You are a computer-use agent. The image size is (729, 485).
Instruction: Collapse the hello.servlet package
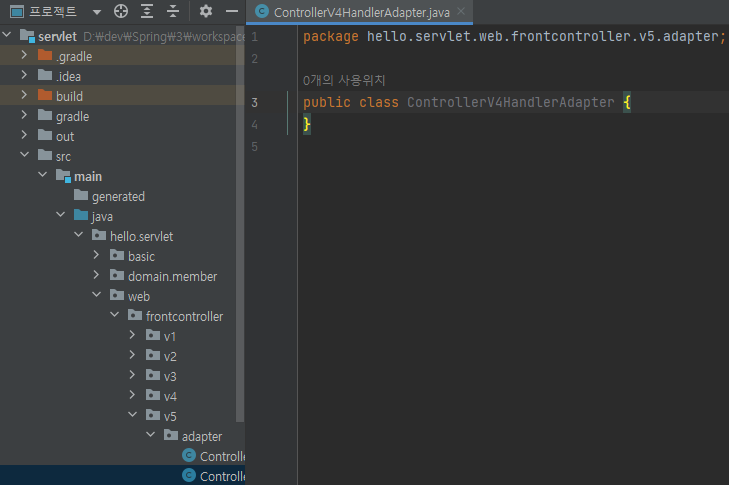[79, 235]
